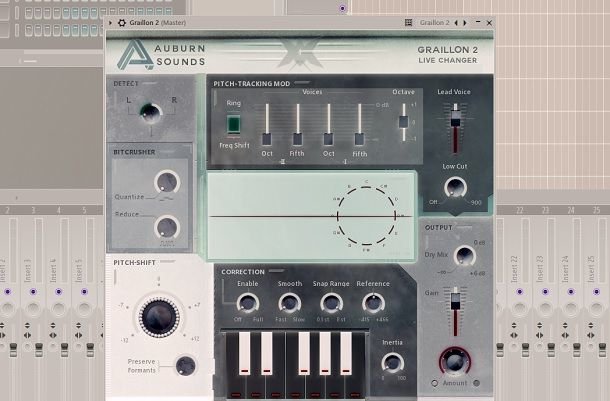
Task: Select the next preset arrow
Action: (465, 23)
